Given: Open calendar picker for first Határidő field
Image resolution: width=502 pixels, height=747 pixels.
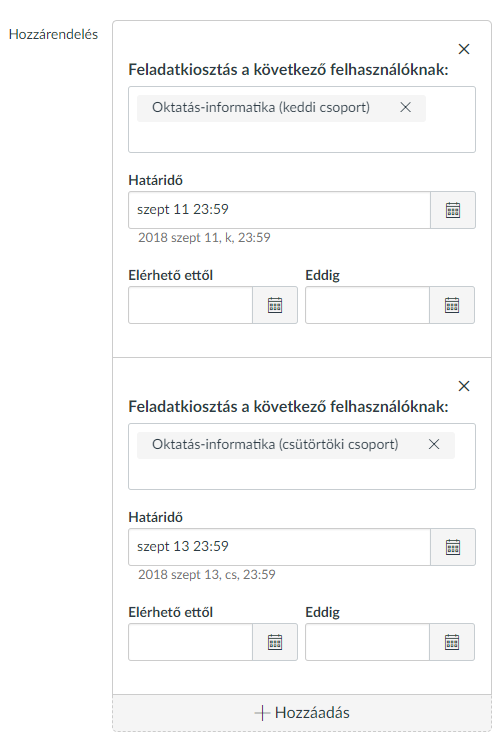Looking at the screenshot, I should [x=452, y=210].
